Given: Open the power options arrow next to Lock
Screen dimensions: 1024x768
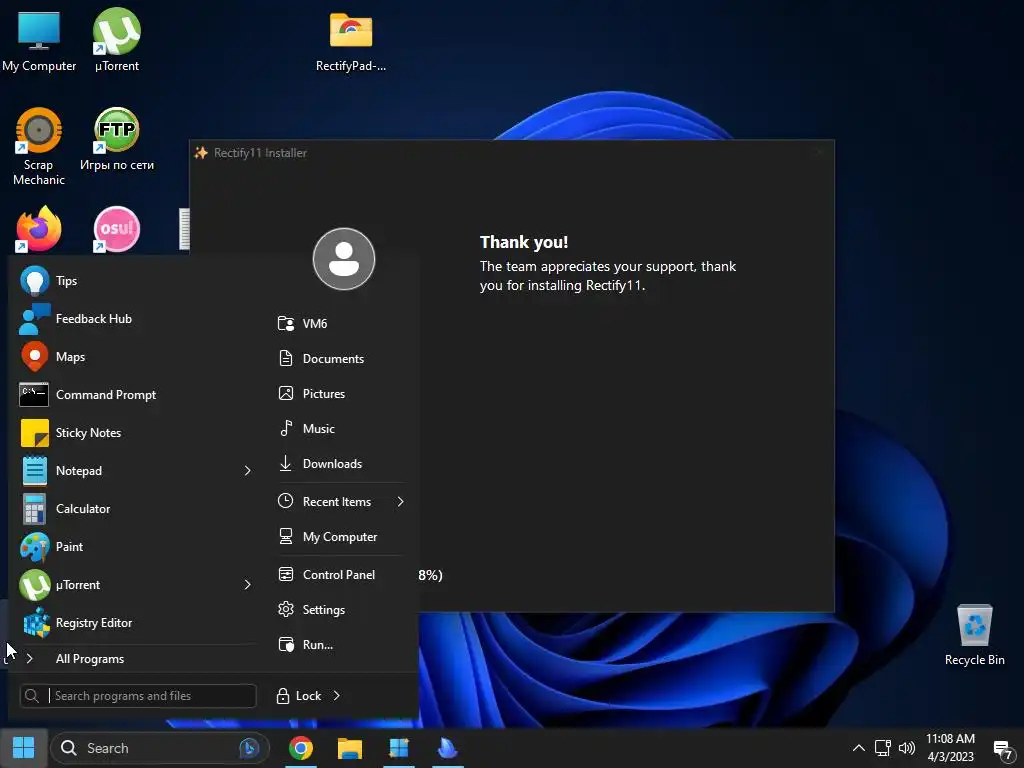Looking at the screenshot, I should [336, 696].
